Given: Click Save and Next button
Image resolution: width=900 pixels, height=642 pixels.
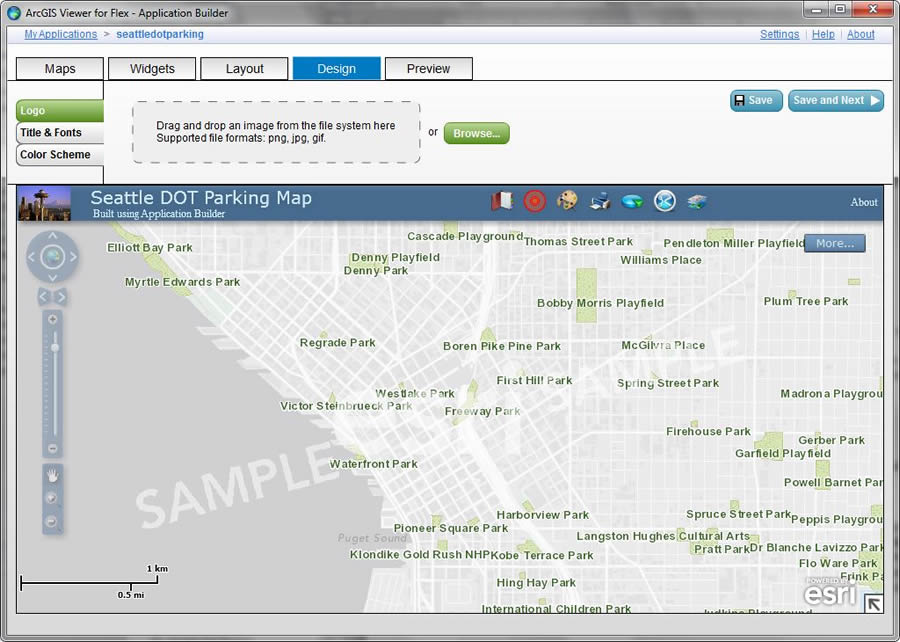Looking at the screenshot, I should [x=836, y=100].
